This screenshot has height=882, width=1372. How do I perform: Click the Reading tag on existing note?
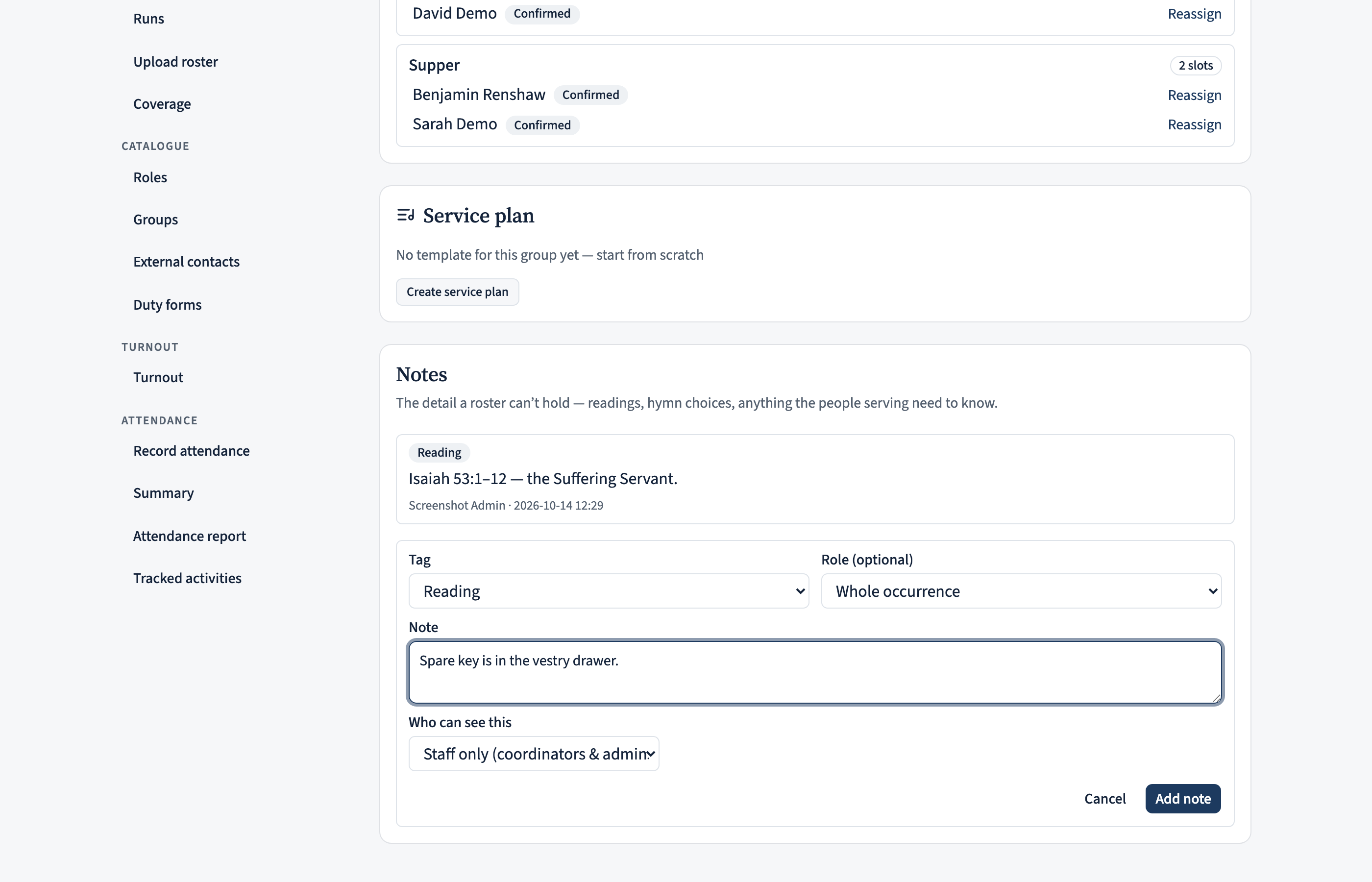(439, 452)
